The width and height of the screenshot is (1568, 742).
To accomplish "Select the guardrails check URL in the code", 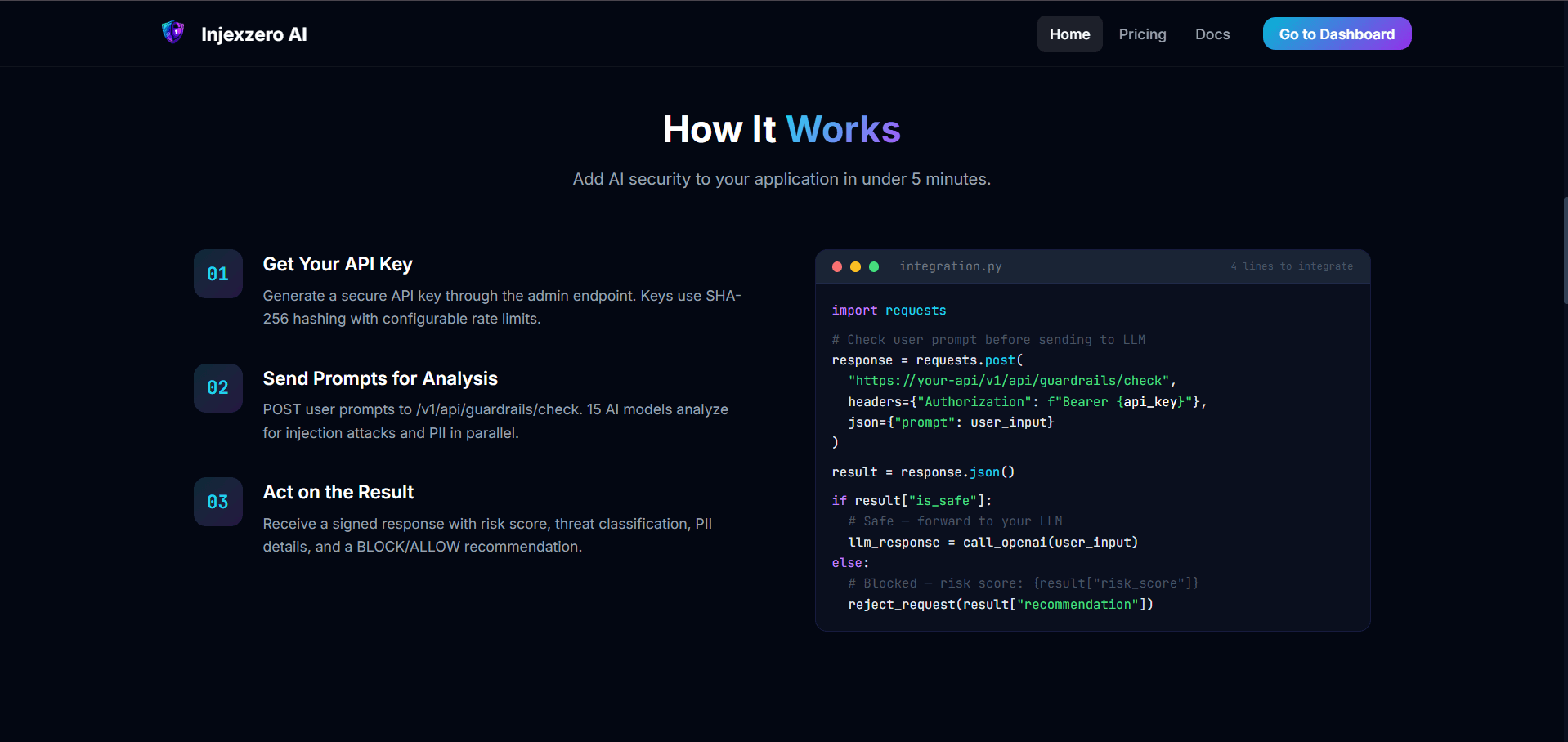I will click(1010, 380).
